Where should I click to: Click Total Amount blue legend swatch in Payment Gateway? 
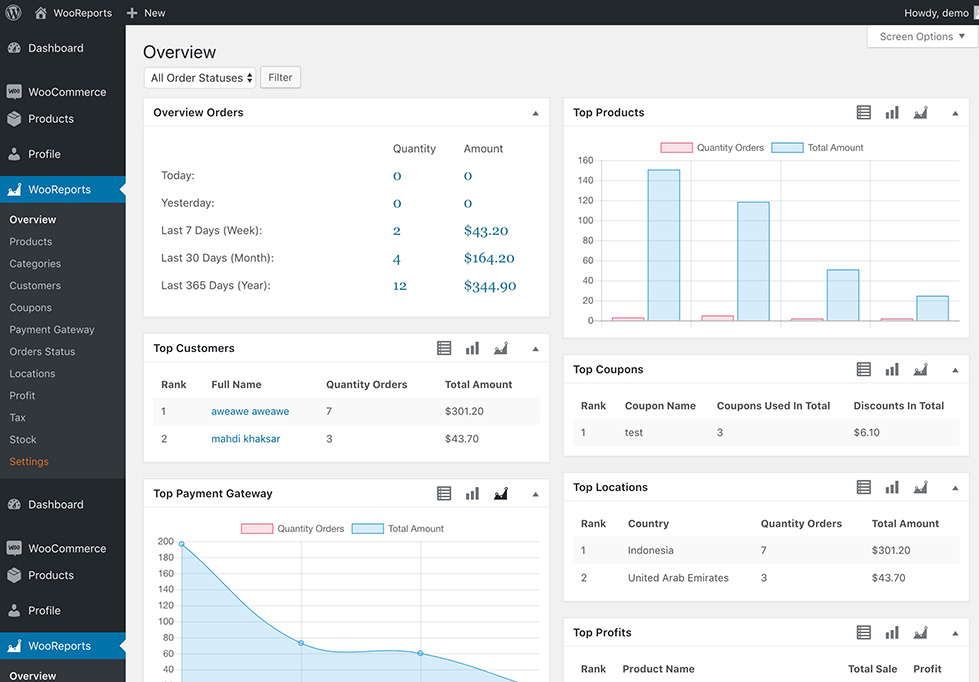pyautogui.click(x=367, y=529)
